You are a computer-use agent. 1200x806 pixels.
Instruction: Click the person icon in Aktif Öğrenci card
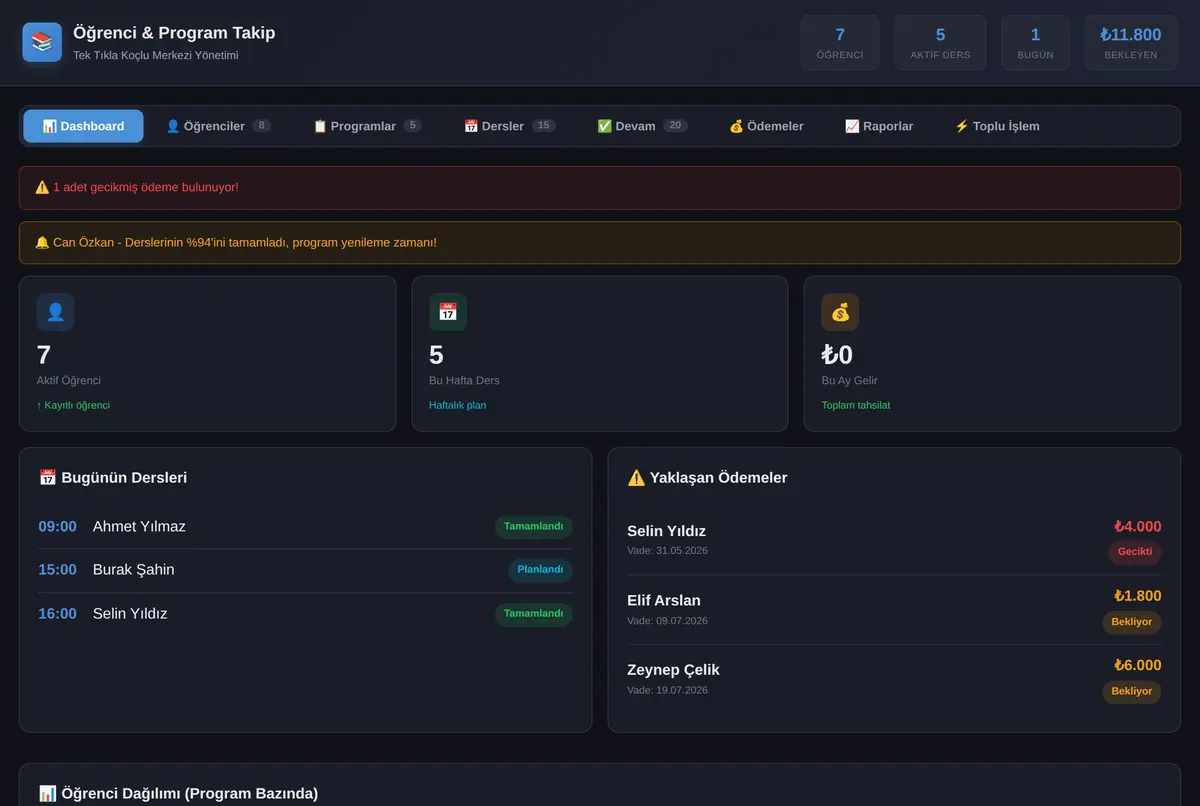(x=55, y=312)
